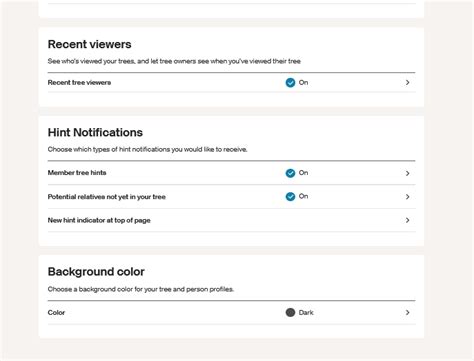
Task: Expand the Member tree hints chevron
Action: pos(407,173)
